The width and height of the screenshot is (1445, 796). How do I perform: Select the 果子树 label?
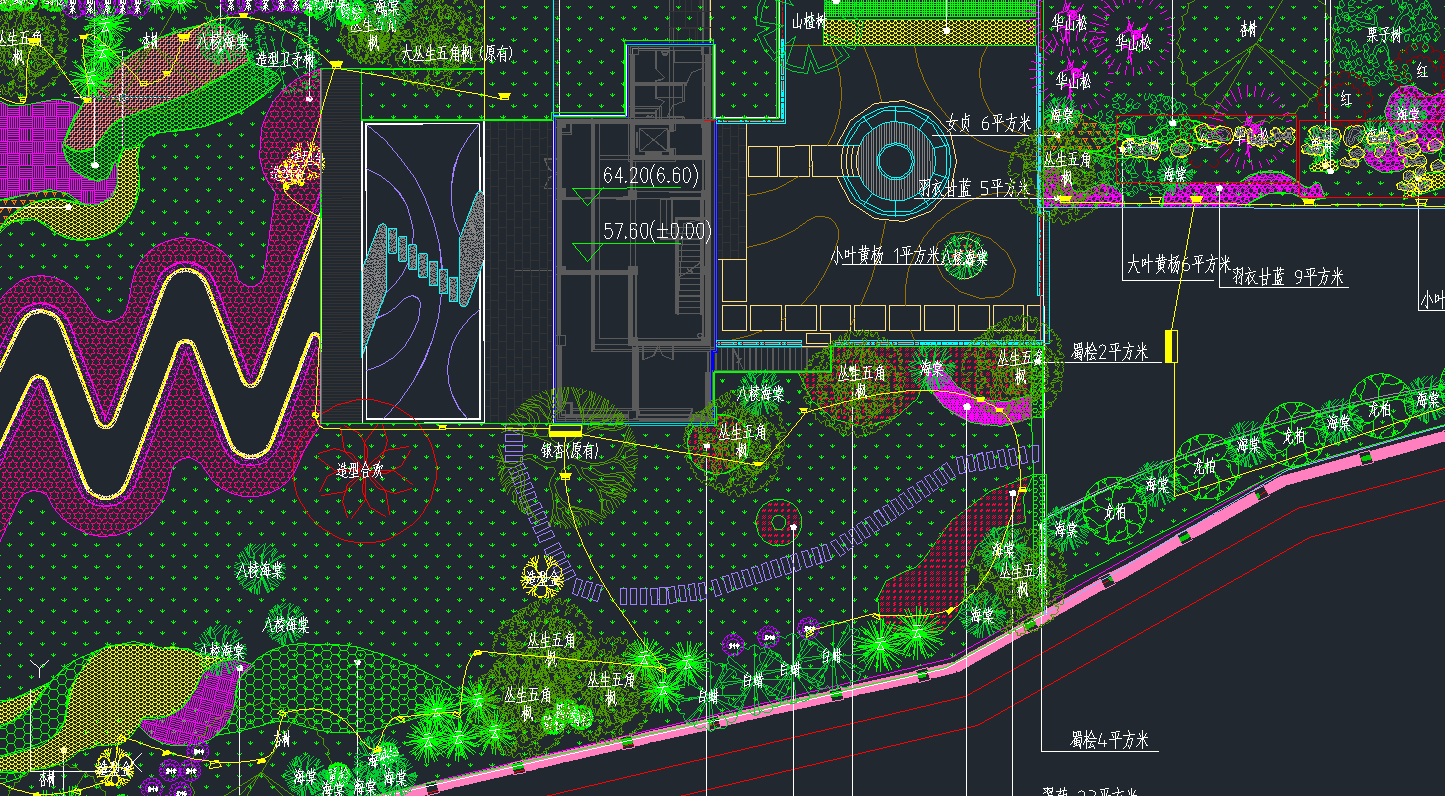point(1384,34)
